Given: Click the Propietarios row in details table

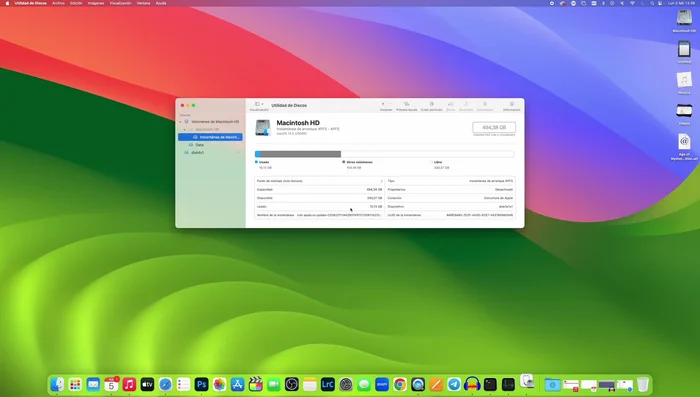Looking at the screenshot, I should (x=450, y=189).
